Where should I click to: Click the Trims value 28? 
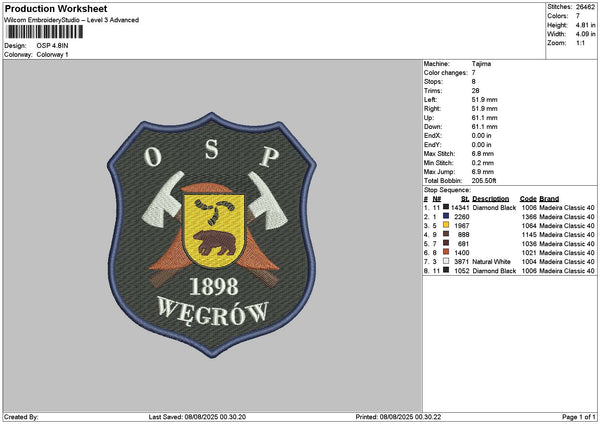[475, 91]
